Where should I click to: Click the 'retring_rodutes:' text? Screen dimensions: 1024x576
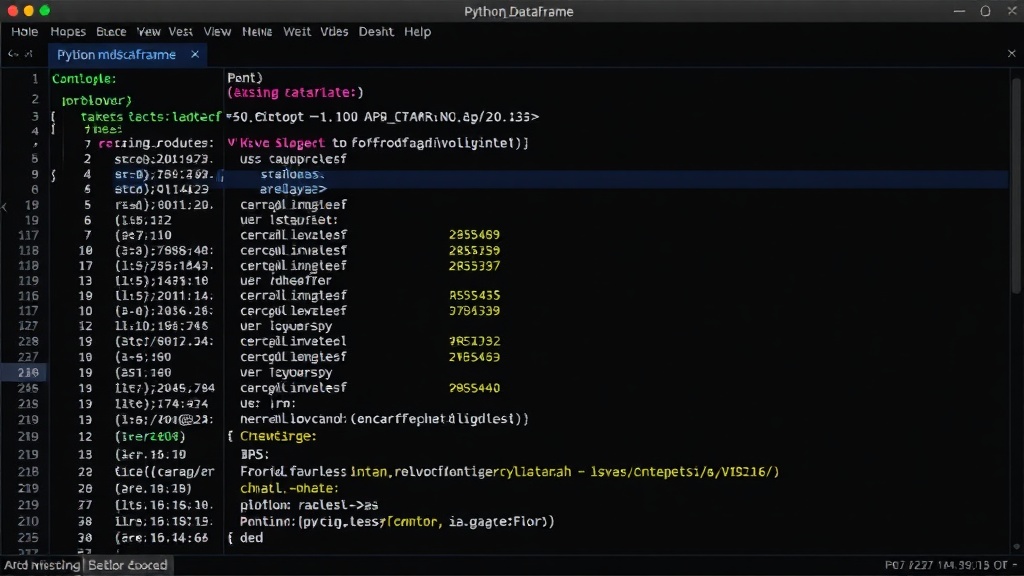tap(156, 143)
